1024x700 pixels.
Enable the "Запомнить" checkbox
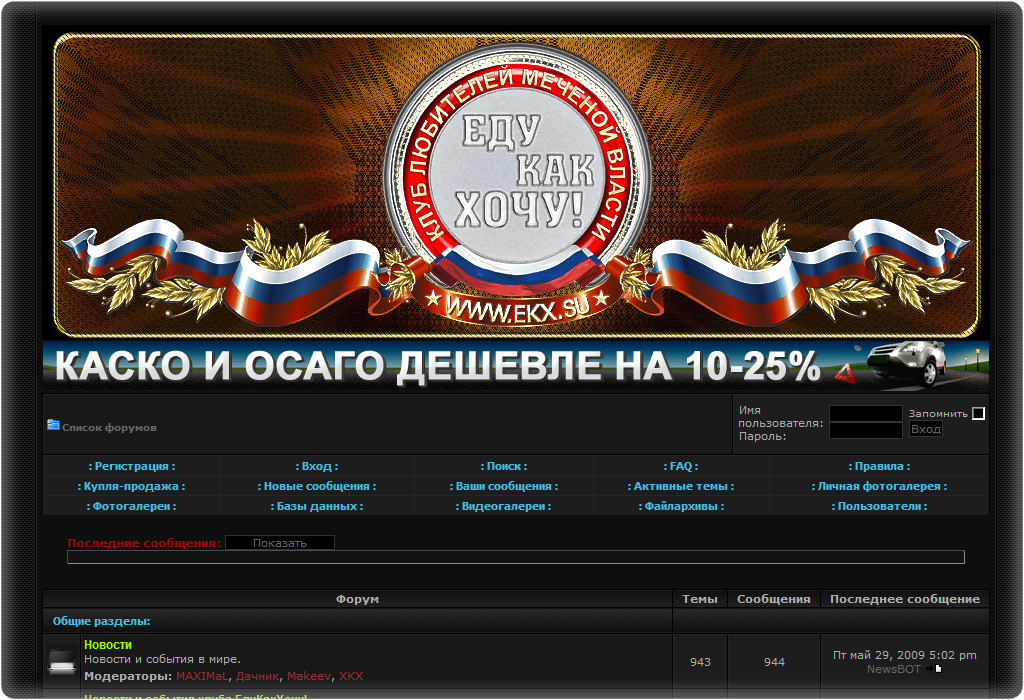coord(978,412)
